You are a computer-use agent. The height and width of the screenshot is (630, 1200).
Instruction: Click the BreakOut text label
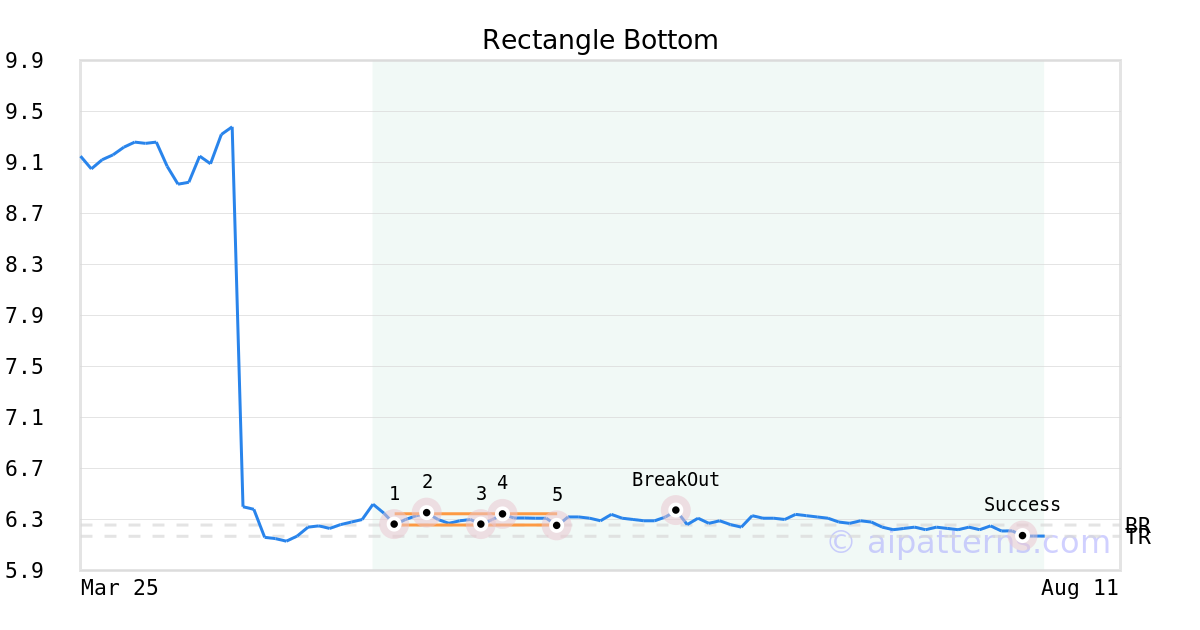tap(676, 480)
